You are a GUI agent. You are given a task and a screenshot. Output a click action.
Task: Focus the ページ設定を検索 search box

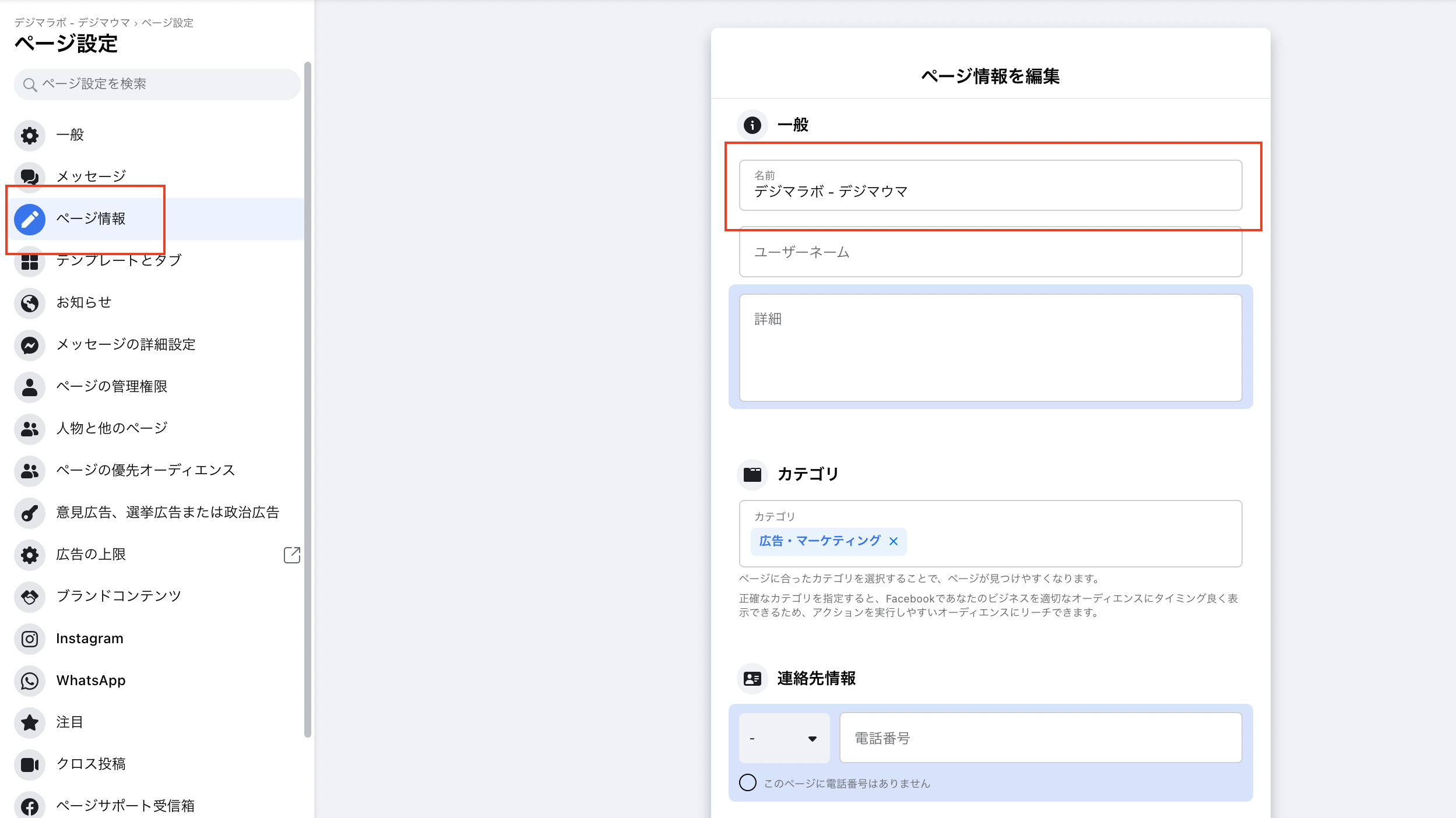coord(157,84)
